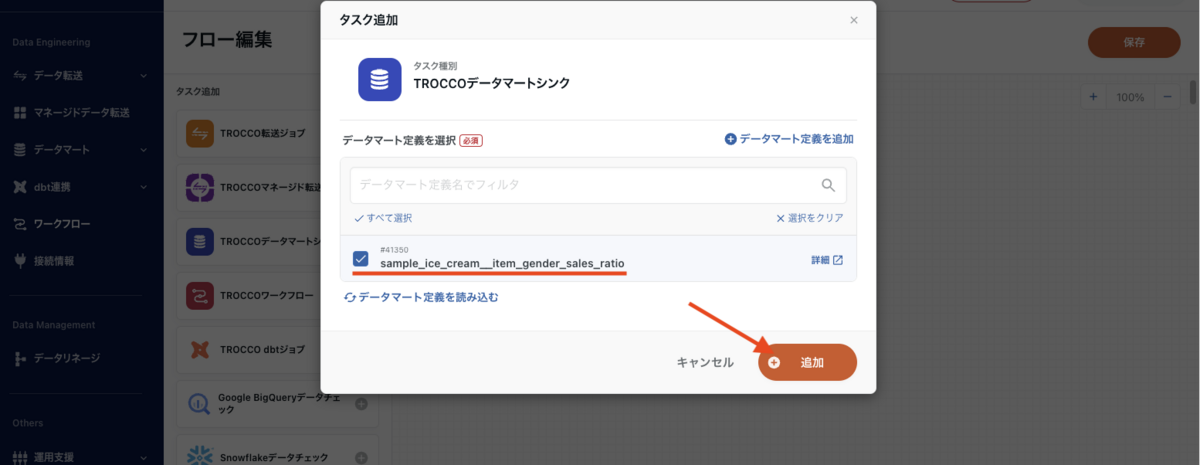The height and width of the screenshot is (465, 1200).
Task: Click the 追加 button
Action: coord(807,362)
